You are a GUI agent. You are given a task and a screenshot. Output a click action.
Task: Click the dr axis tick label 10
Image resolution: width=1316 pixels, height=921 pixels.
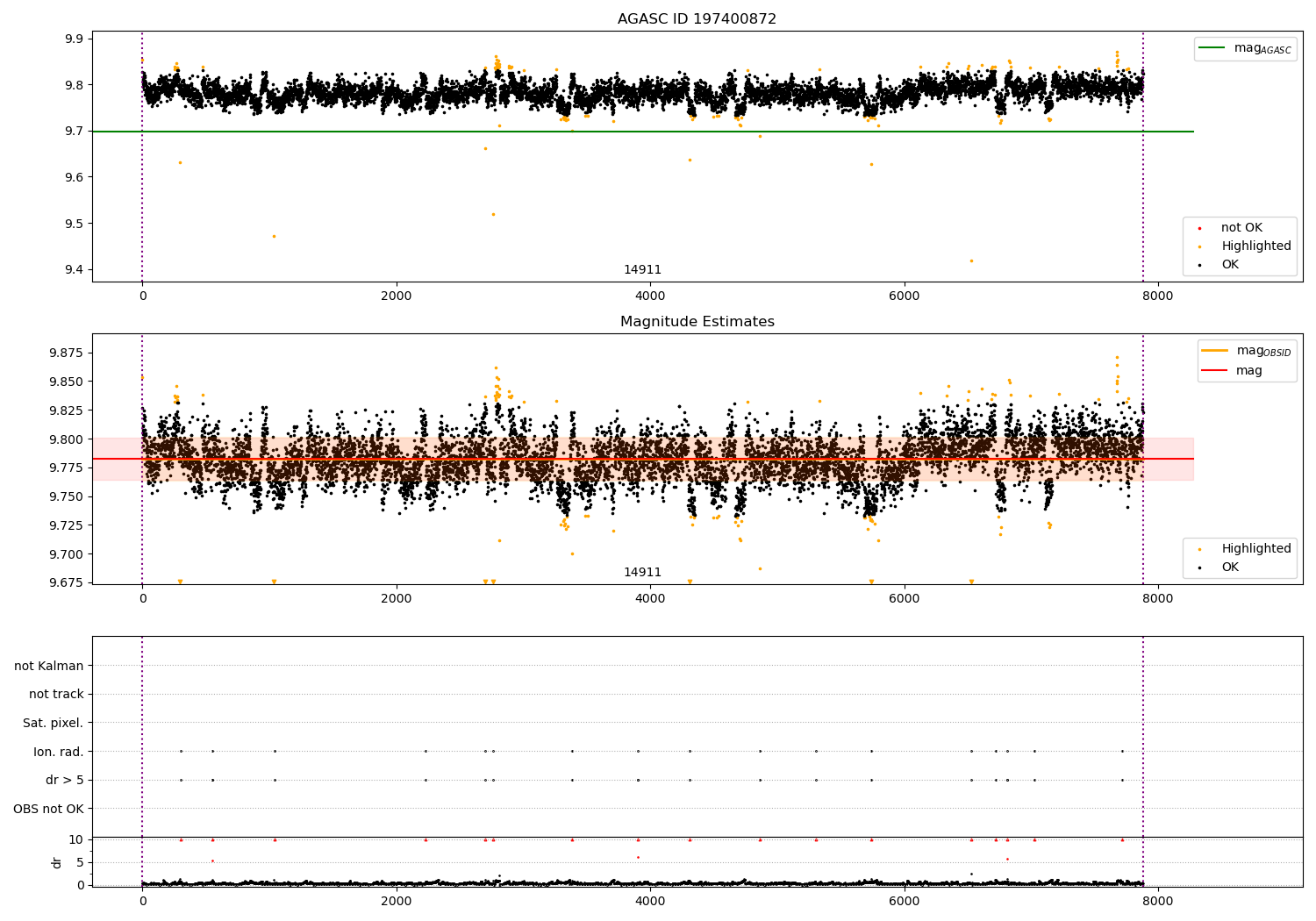(x=76, y=839)
